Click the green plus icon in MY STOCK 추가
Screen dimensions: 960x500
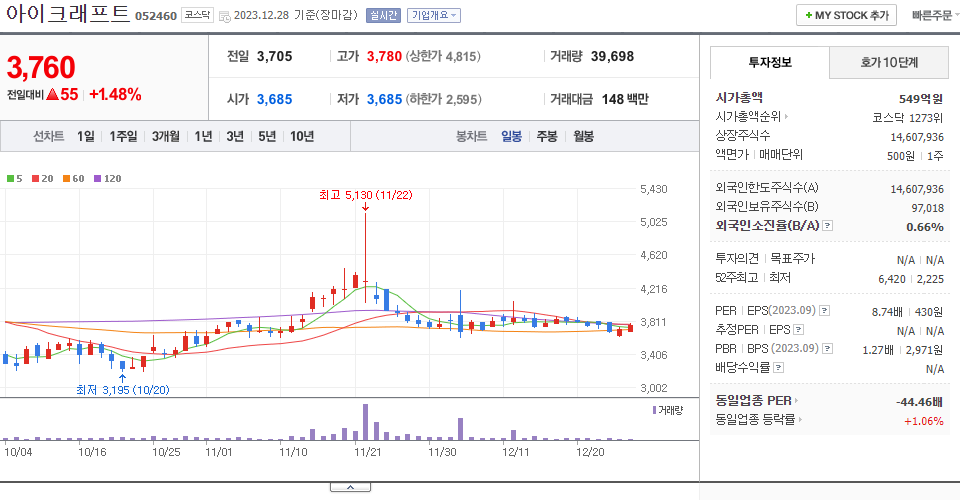[809, 15]
